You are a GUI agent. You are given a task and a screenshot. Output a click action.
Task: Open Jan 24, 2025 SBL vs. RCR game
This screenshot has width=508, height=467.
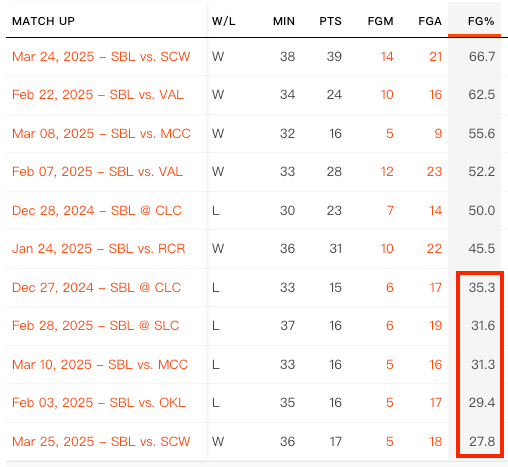[98, 249]
